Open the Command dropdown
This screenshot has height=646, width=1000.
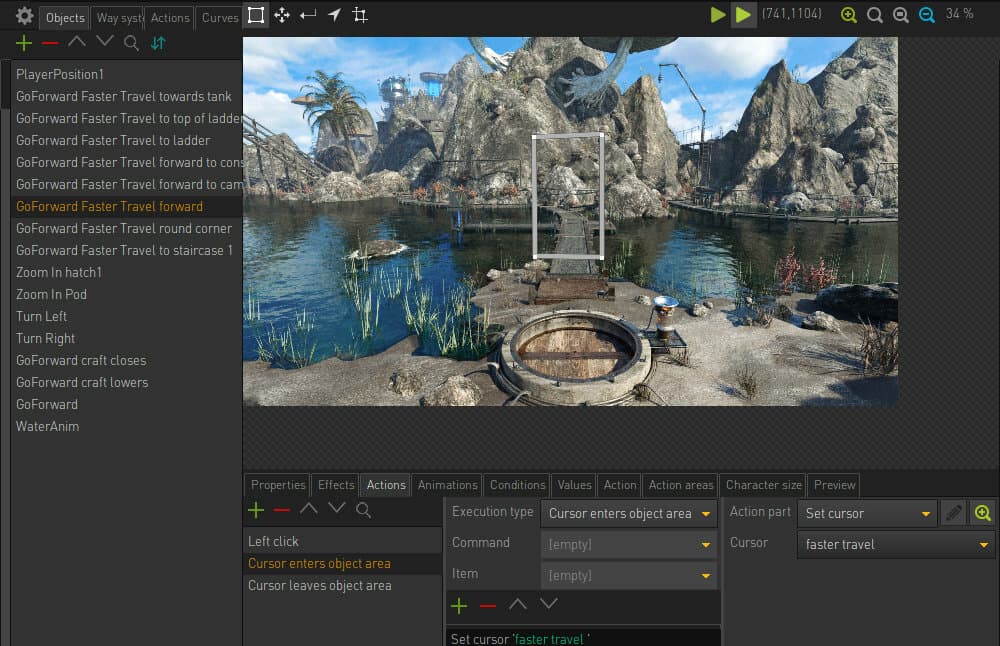629,544
